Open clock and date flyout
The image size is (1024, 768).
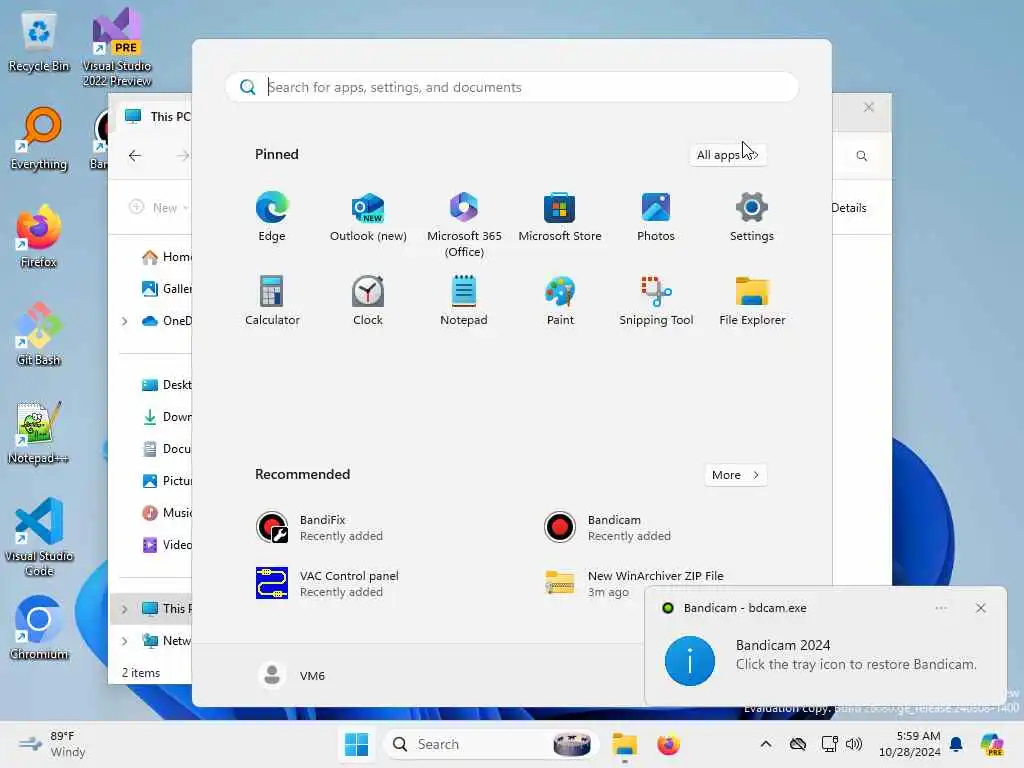click(910, 744)
